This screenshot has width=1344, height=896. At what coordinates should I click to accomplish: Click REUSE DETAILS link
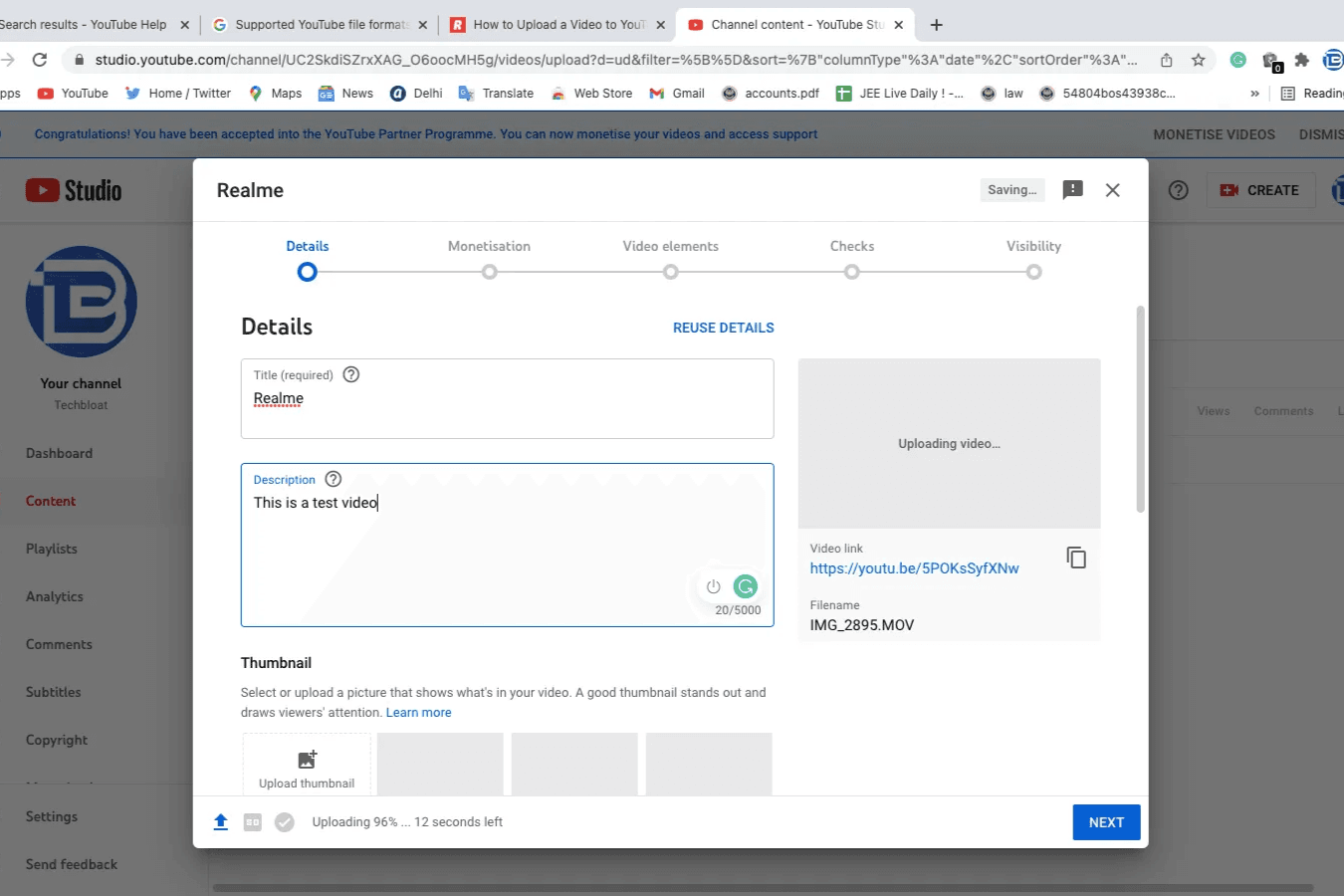tap(724, 328)
